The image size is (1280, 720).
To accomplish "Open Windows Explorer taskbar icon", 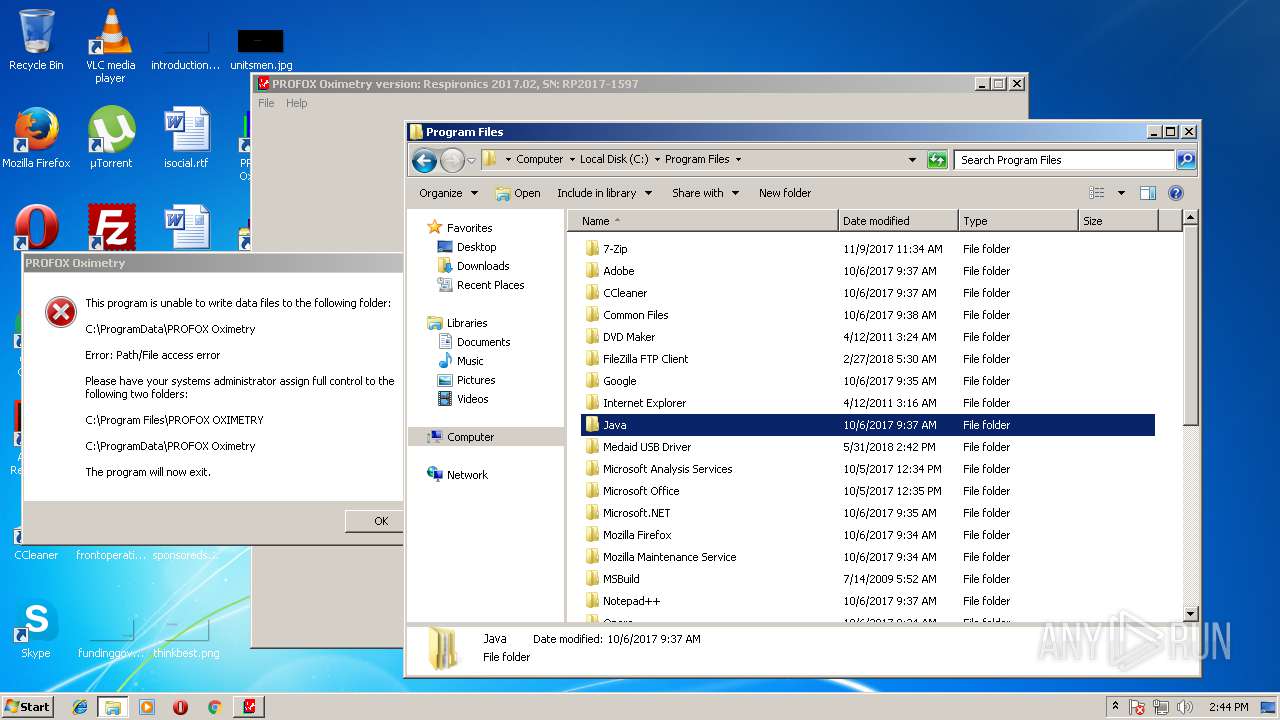I will point(112,707).
